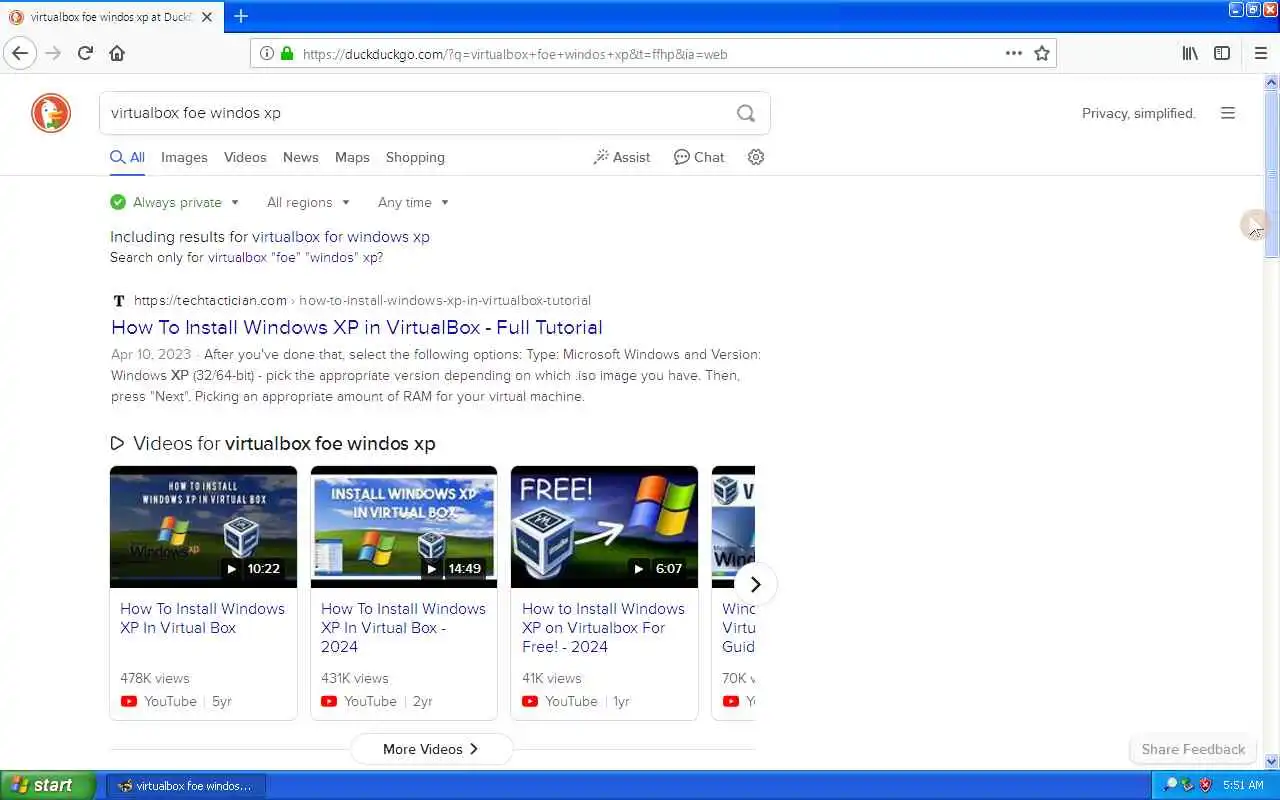The width and height of the screenshot is (1280, 800).
Task: Switch to the News tab
Action: pyautogui.click(x=300, y=157)
